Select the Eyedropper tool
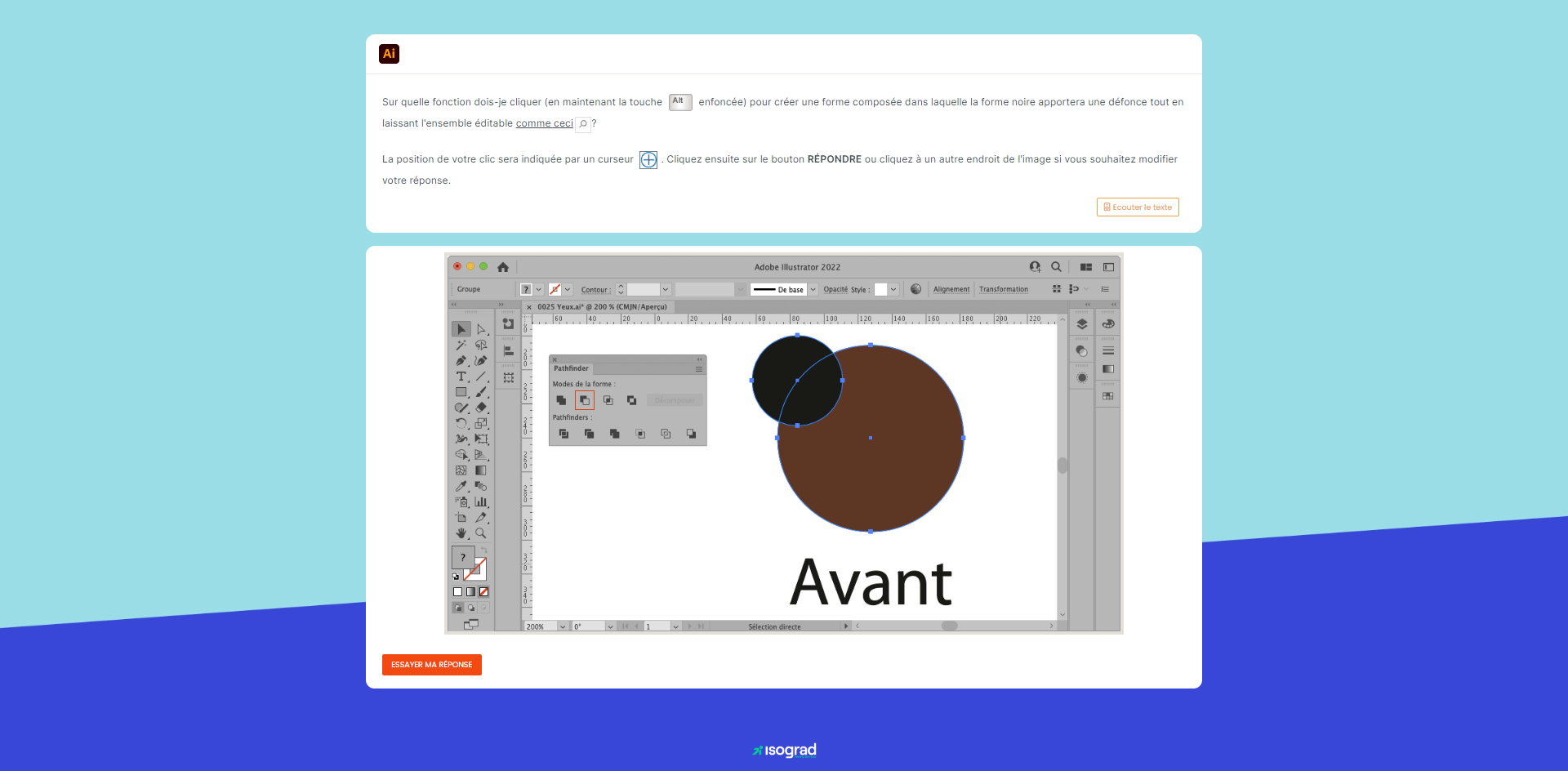This screenshot has height=771, width=1568. click(461, 485)
